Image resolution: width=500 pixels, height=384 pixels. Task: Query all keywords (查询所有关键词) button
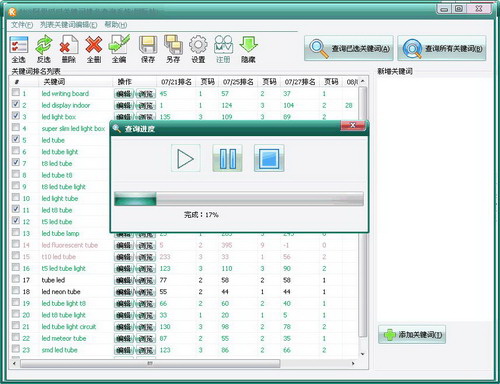tap(442, 48)
